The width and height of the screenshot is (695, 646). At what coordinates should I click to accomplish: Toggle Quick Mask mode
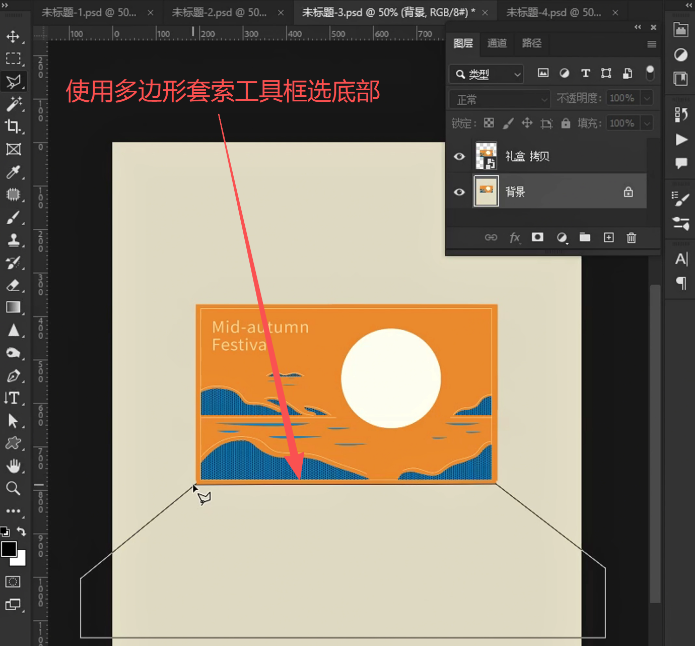coord(13,582)
